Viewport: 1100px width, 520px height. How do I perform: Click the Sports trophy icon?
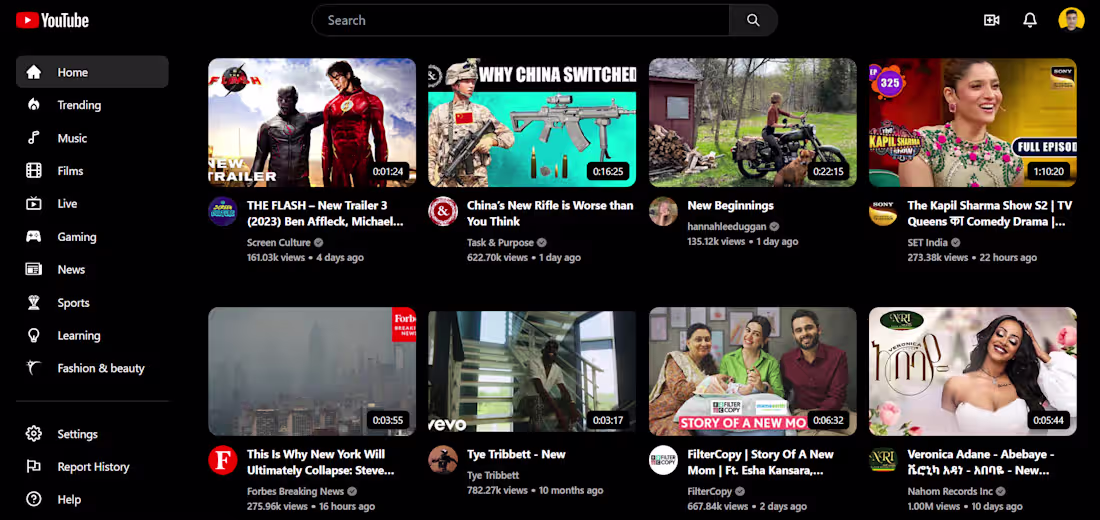pos(34,302)
